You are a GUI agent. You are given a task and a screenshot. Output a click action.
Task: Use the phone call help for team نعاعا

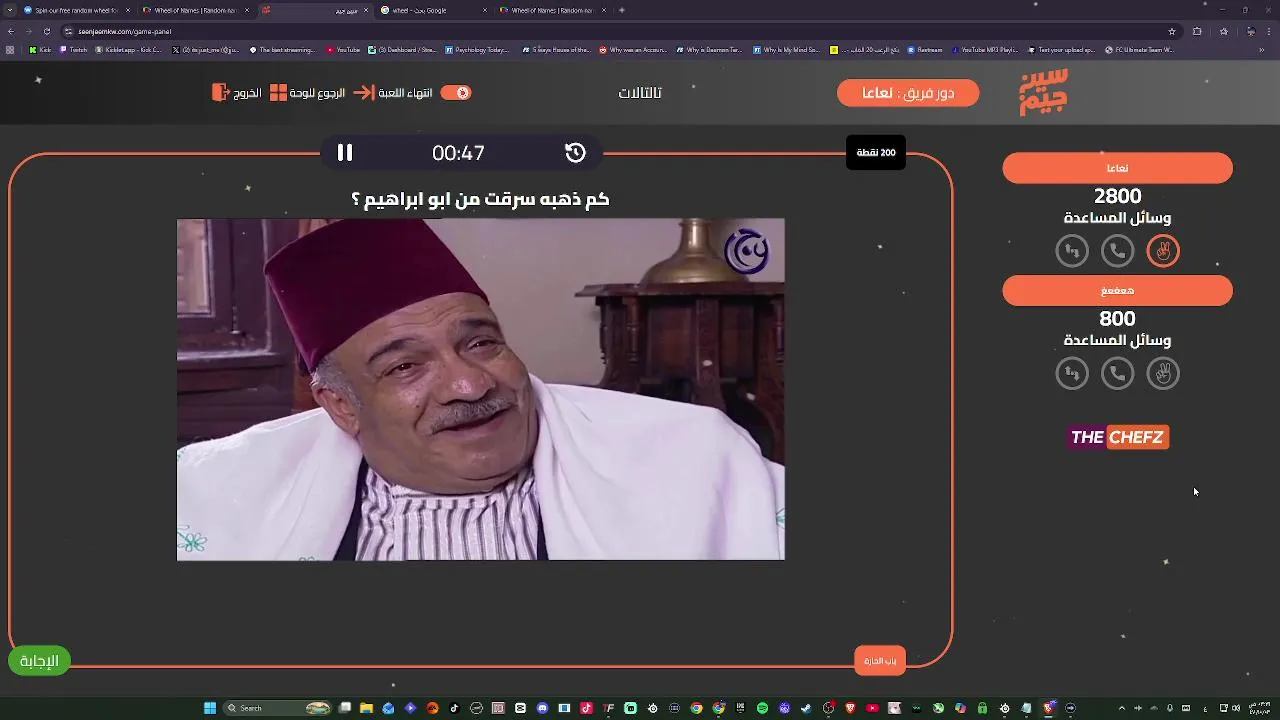click(1117, 251)
